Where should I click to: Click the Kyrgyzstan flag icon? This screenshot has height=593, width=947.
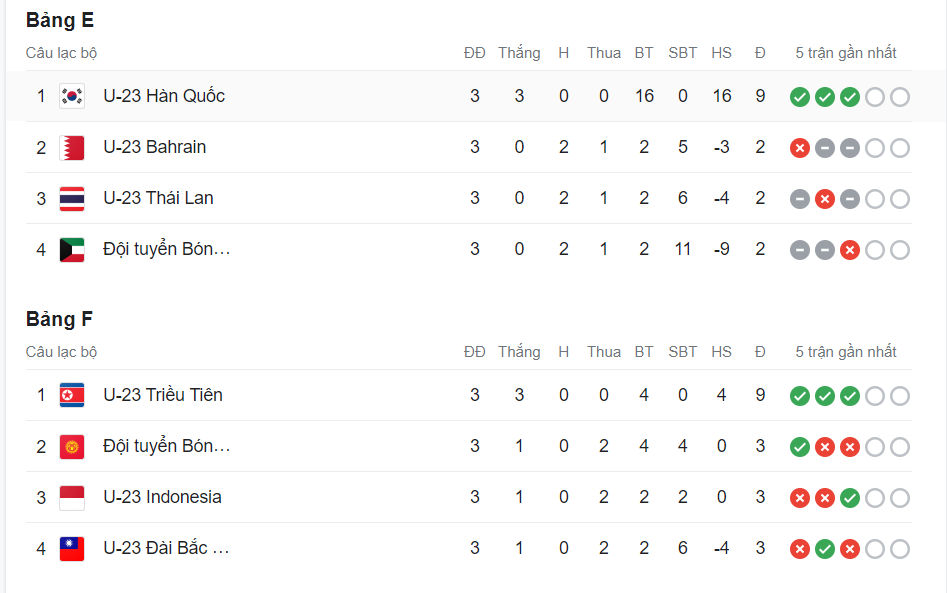pyautogui.click(x=72, y=446)
